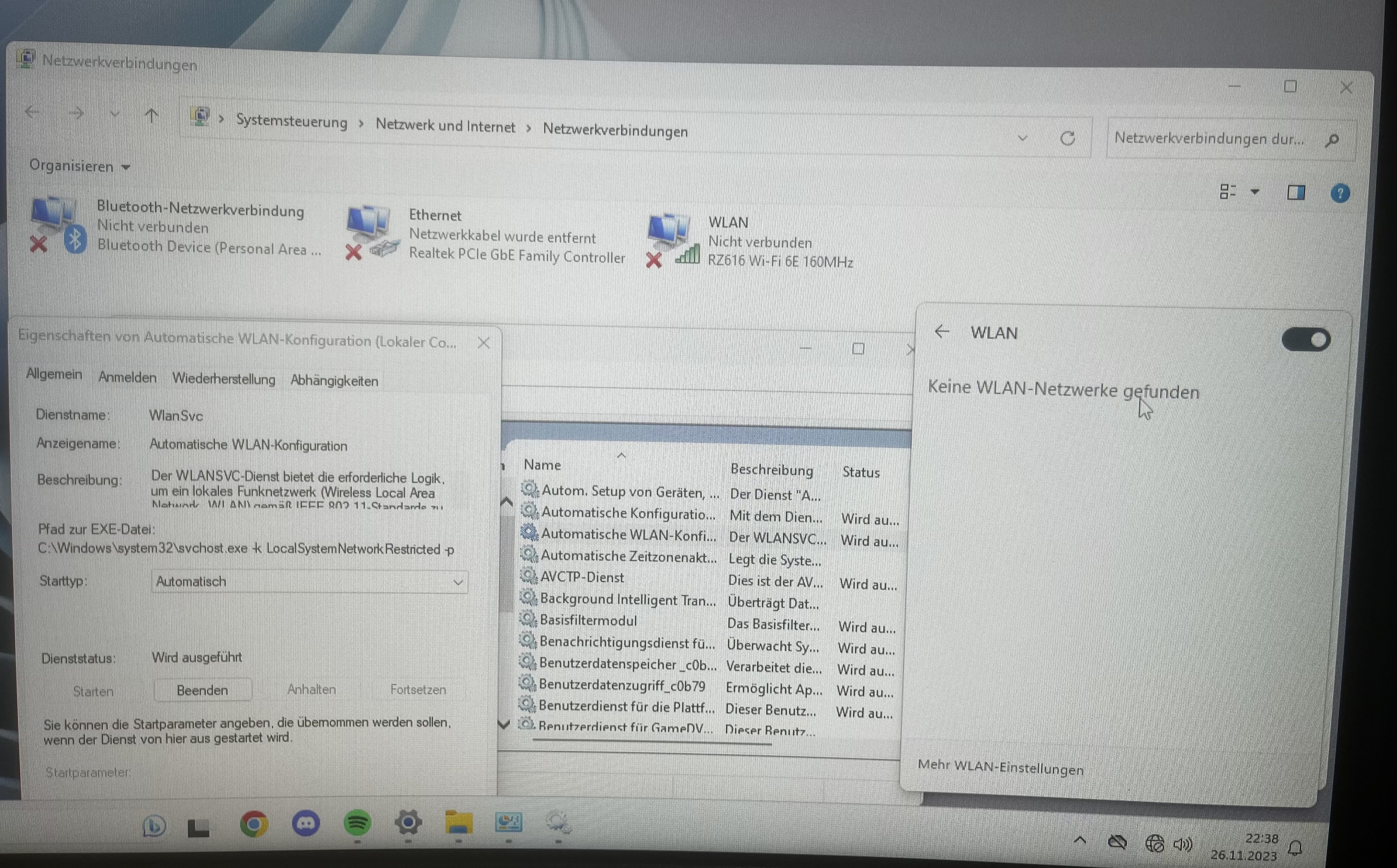The width and height of the screenshot is (1397, 868).
Task: Switch to the Anmelden tab
Action: pos(127,377)
